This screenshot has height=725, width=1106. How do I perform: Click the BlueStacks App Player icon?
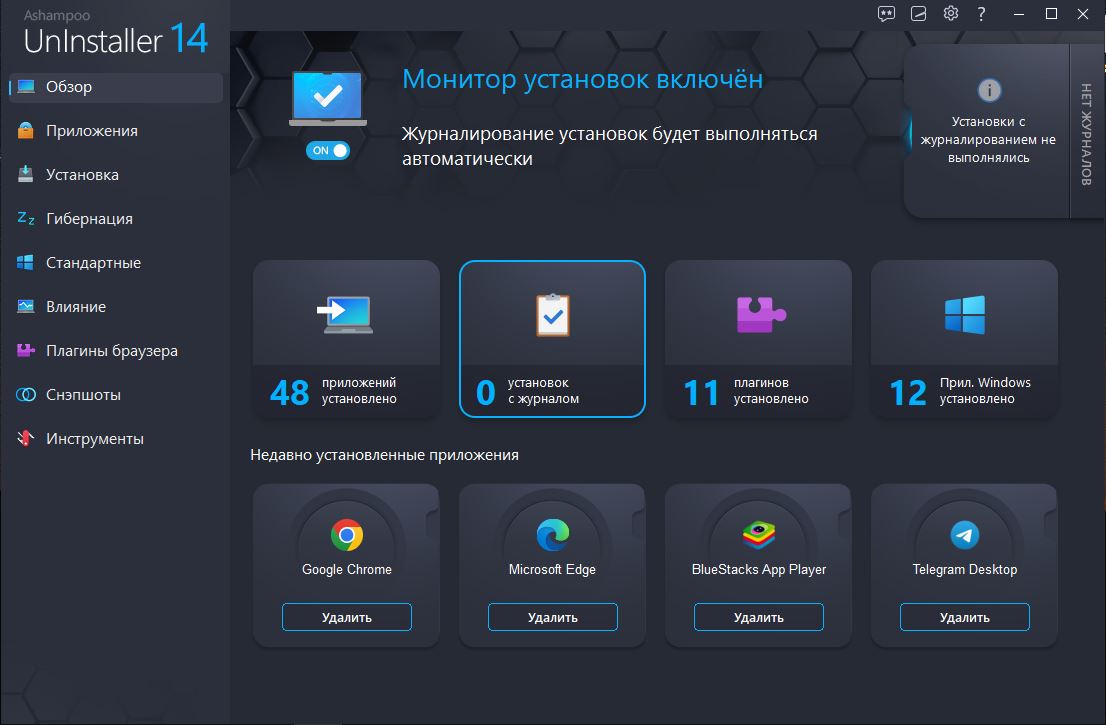pos(759,535)
